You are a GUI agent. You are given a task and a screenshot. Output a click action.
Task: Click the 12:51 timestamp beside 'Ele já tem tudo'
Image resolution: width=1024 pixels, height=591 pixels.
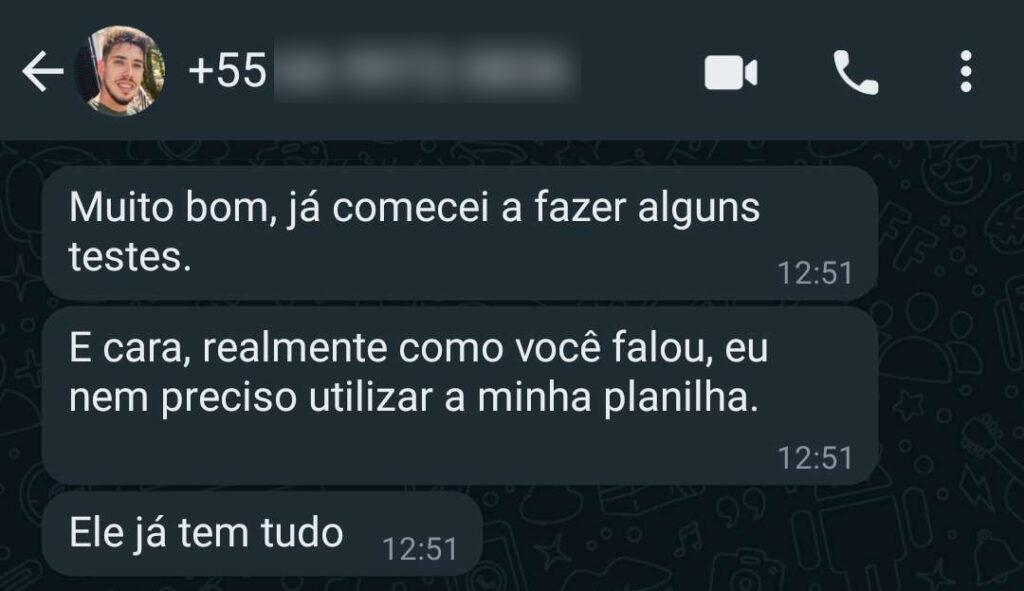419,549
